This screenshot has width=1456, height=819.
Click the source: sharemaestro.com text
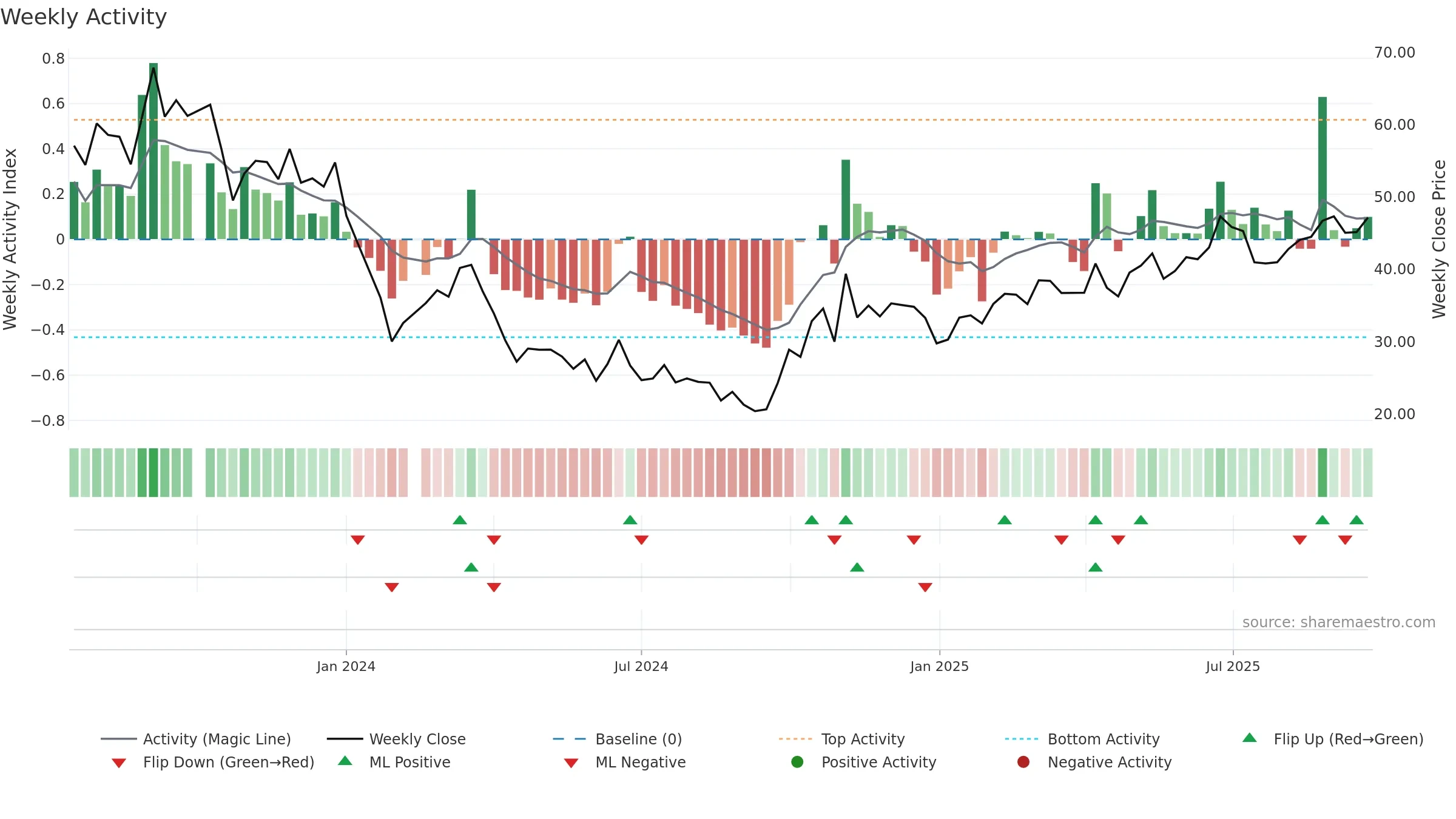click(x=1339, y=622)
